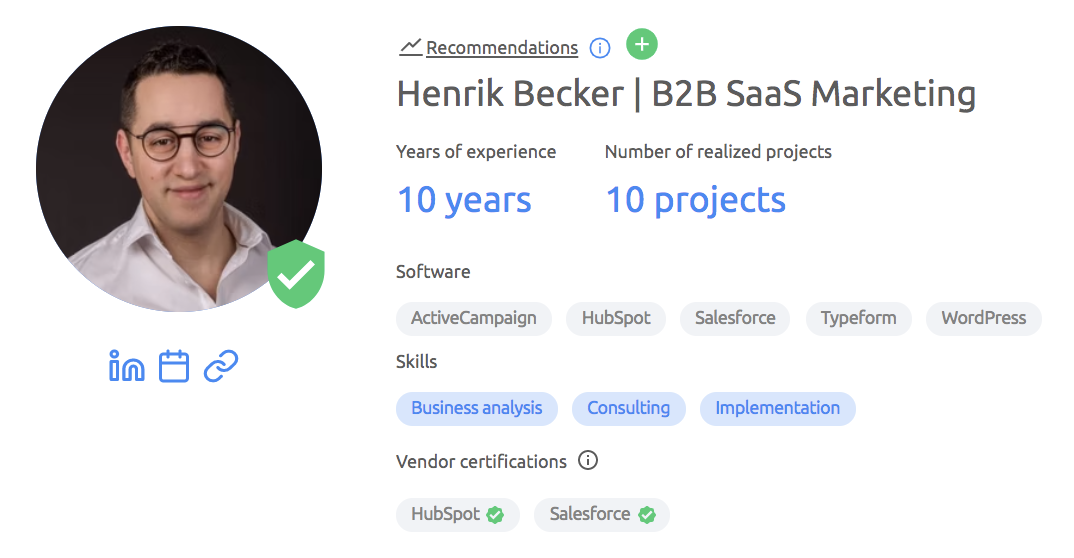Image resolution: width=1074 pixels, height=558 pixels.
Task: Select the Implementation skill tag
Action: pyautogui.click(x=777, y=408)
